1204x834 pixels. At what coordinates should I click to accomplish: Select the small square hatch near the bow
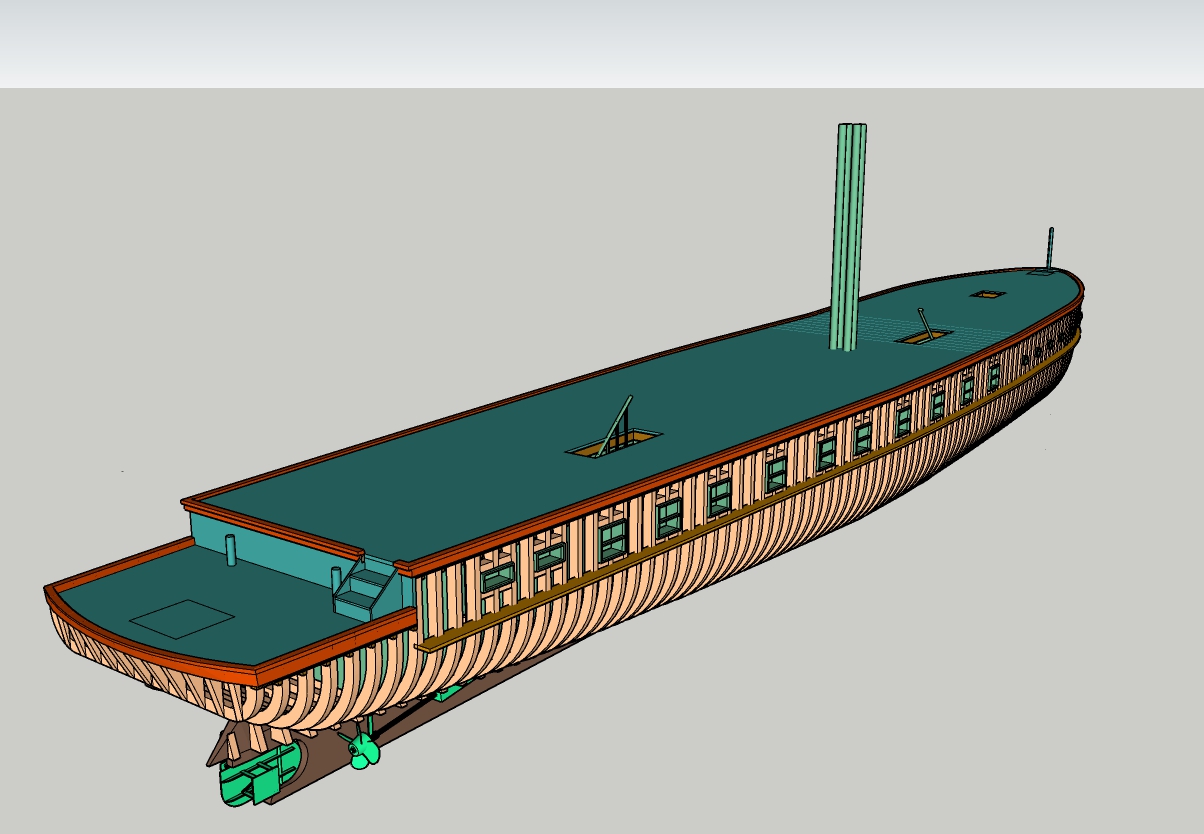pyautogui.click(x=987, y=294)
